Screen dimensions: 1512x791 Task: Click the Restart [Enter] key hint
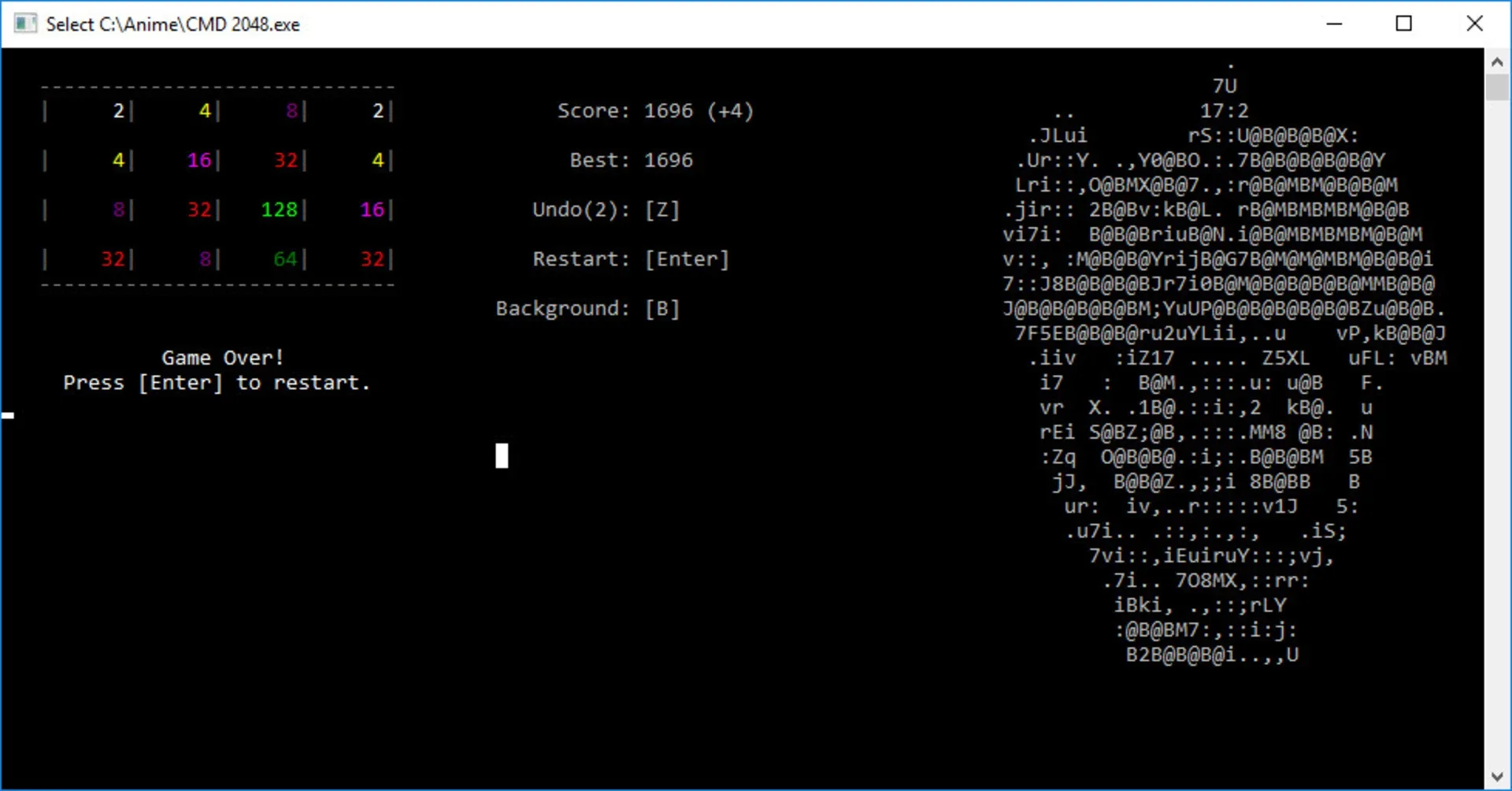click(687, 259)
